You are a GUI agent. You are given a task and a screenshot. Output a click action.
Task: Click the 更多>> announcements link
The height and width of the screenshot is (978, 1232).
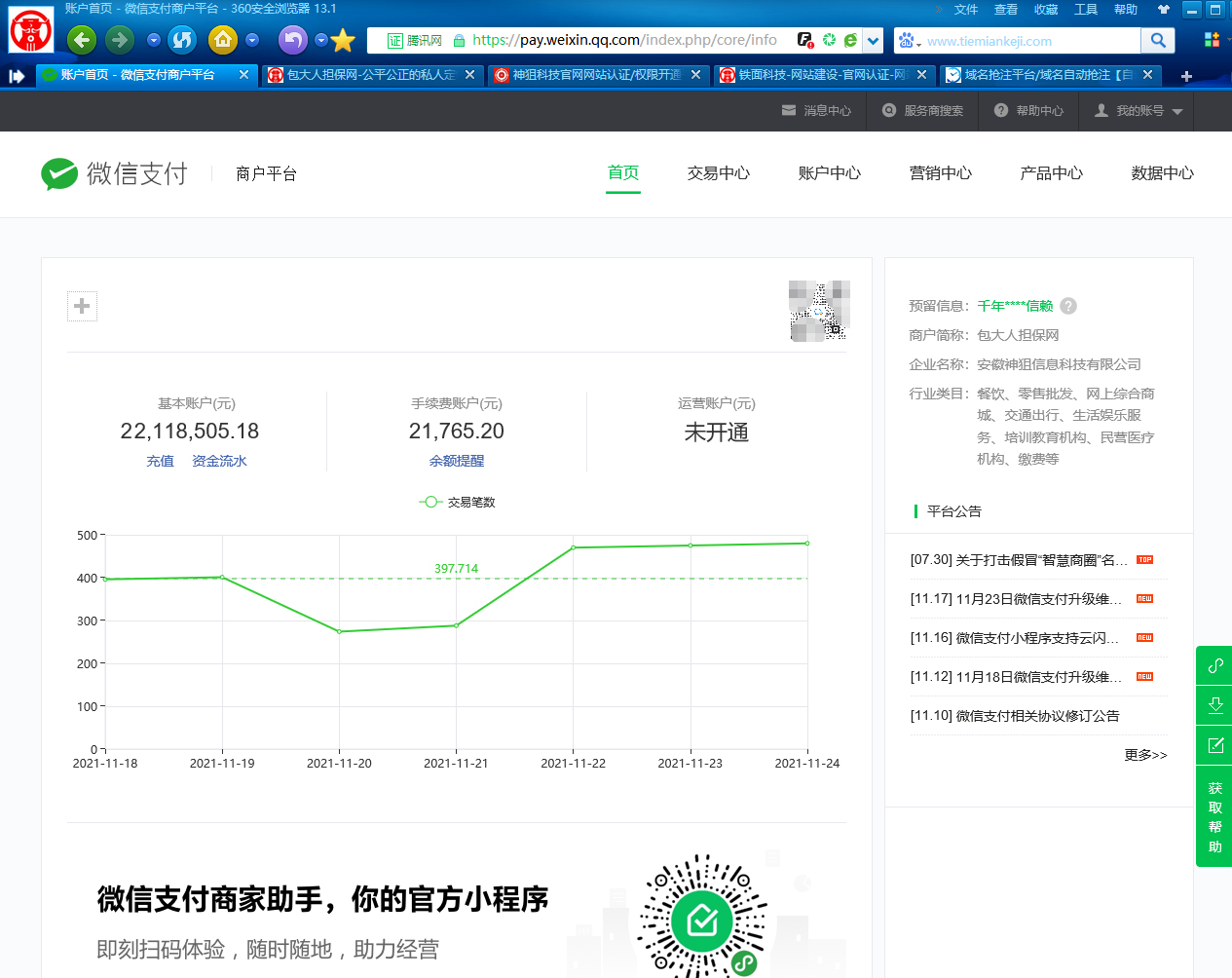coord(1144,755)
